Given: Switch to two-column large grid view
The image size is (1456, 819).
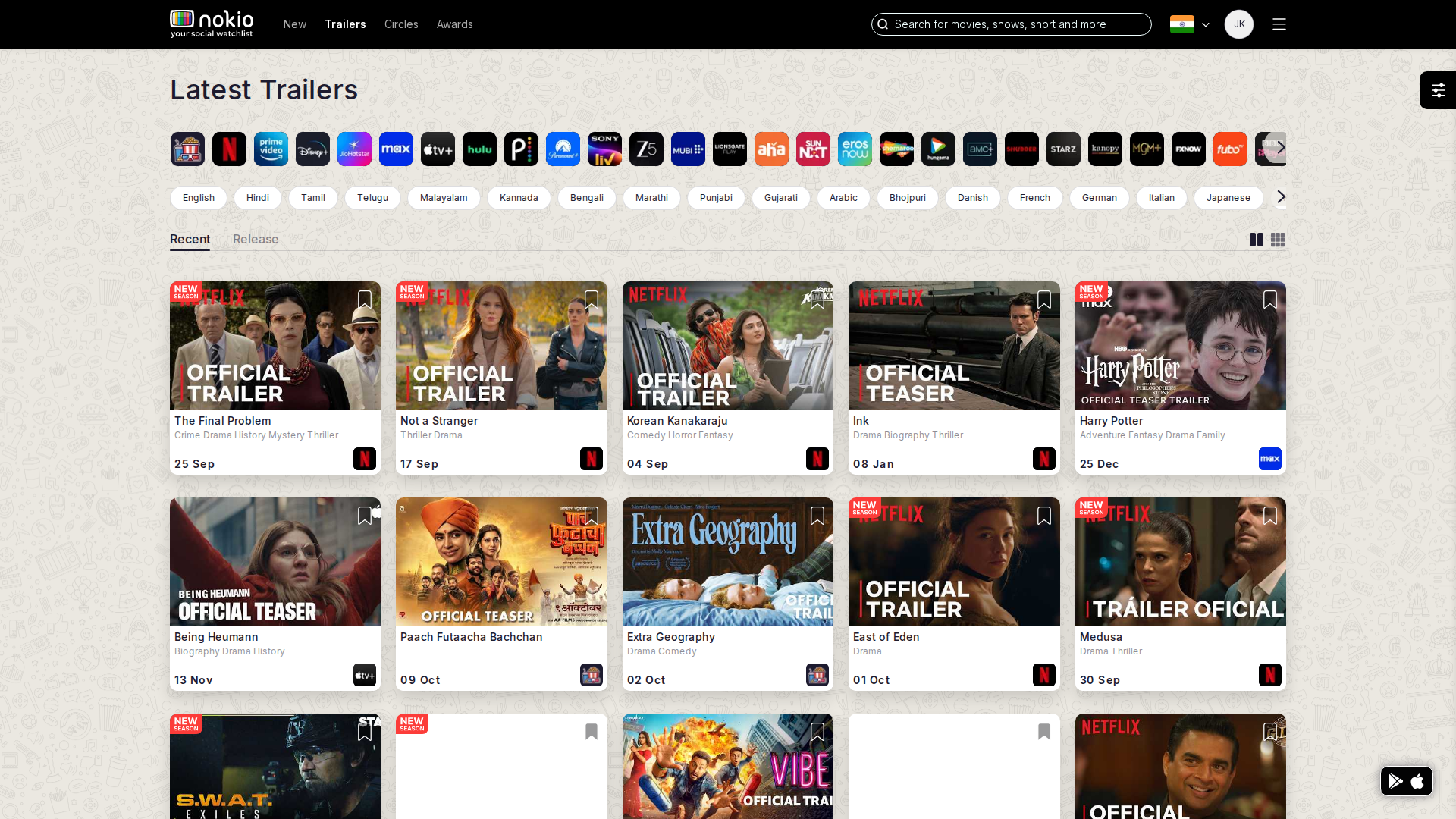Looking at the screenshot, I should [1257, 240].
